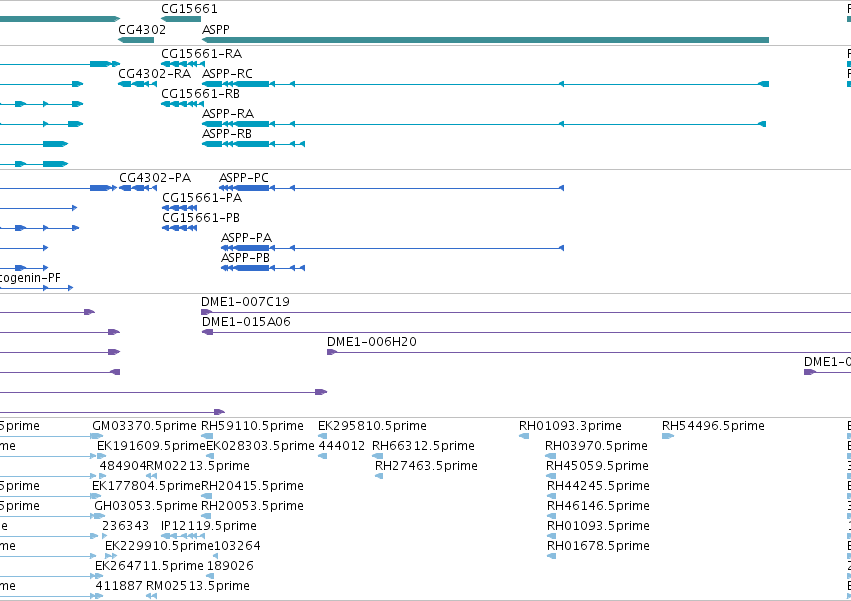Select the ASPP-PA protein label
851x601 pixels.
click(246, 238)
